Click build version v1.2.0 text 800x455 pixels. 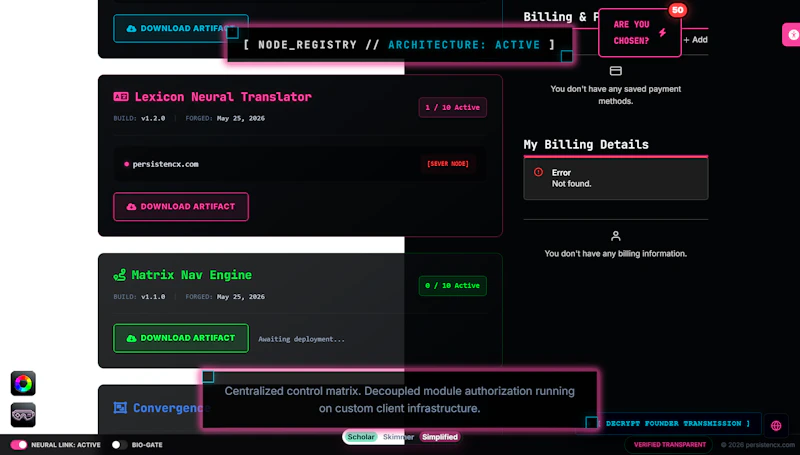(x=153, y=118)
